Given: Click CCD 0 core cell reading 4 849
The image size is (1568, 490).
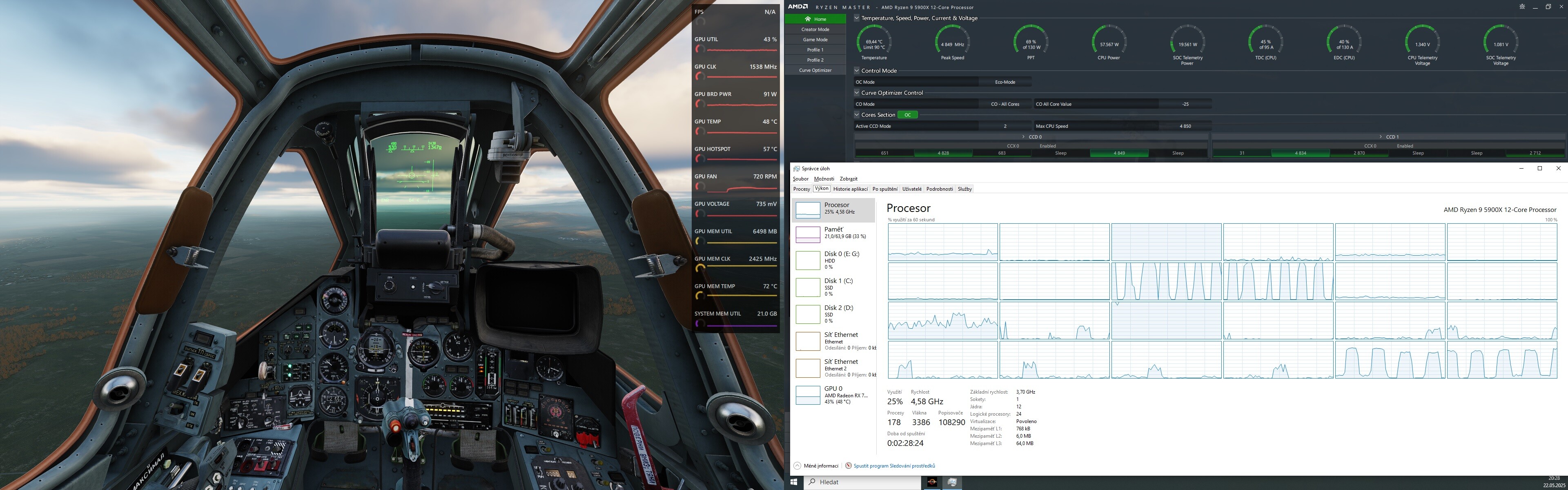Looking at the screenshot, I should 1119,154.
